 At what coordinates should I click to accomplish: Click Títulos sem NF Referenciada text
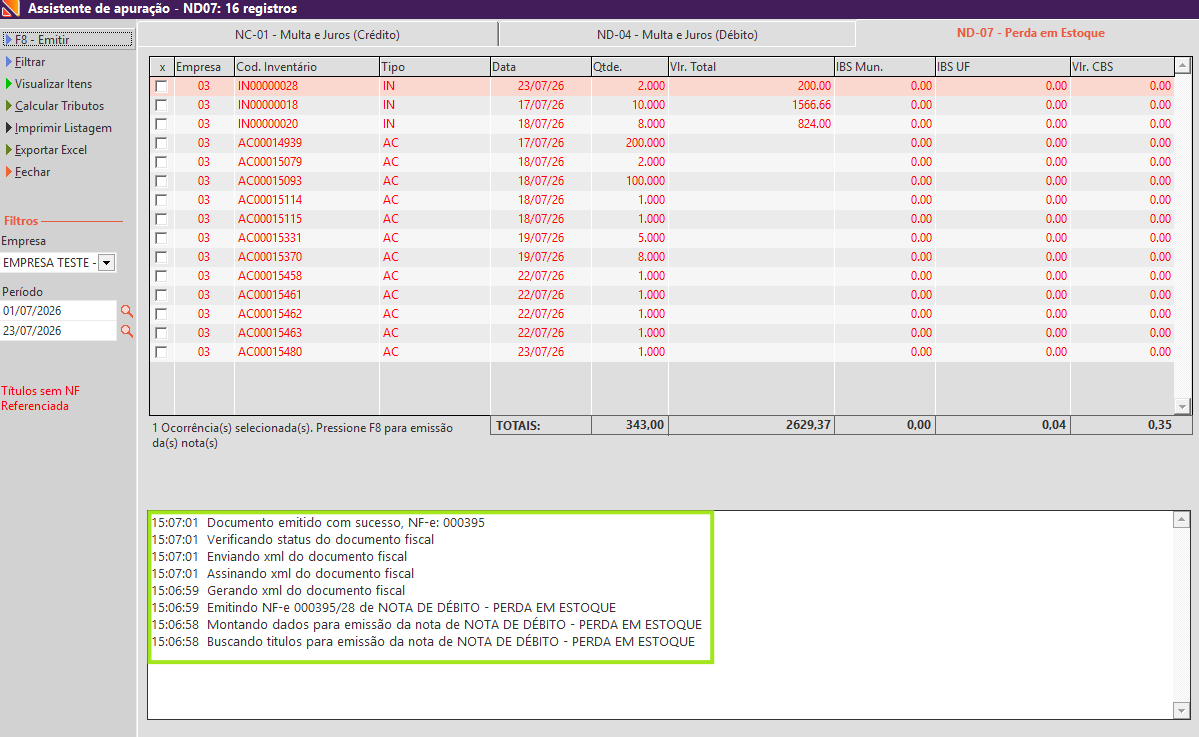pos(41,398)
